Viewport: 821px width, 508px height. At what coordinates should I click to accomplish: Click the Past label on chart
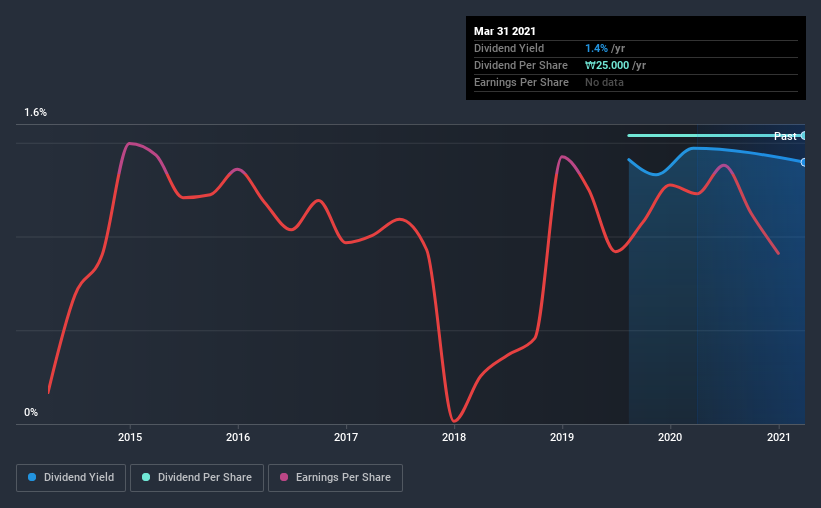[x=785, y=136]
